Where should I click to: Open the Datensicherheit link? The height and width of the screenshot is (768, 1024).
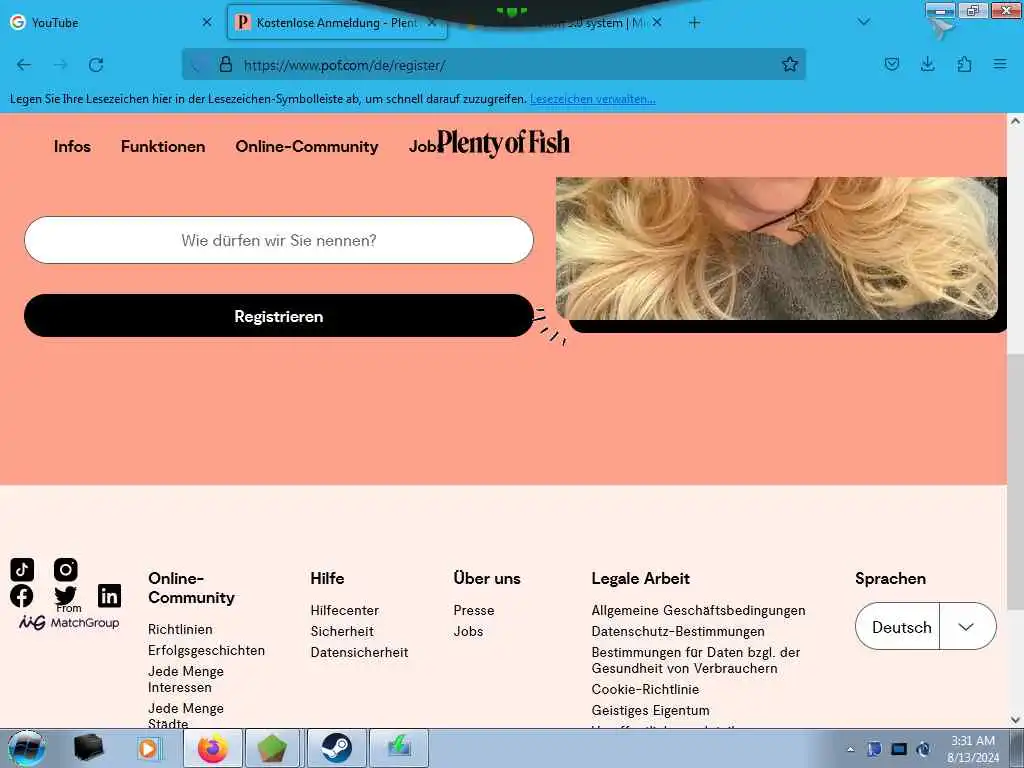click(360, 652)
